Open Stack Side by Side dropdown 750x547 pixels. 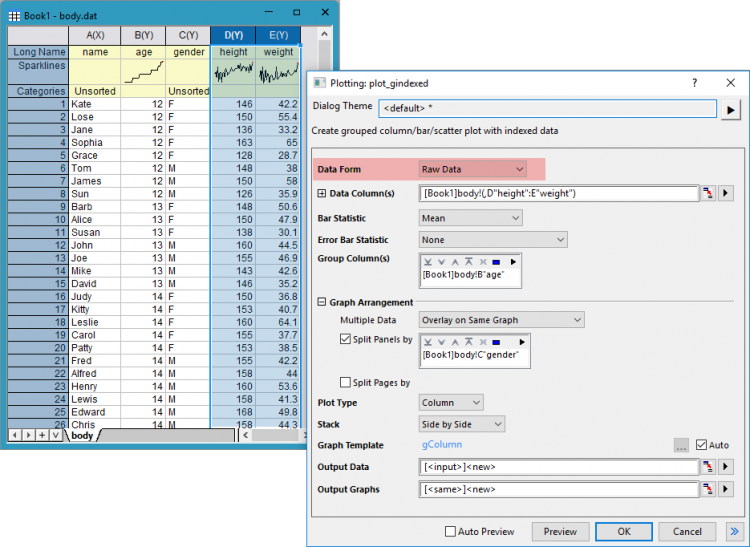[462, 424]
